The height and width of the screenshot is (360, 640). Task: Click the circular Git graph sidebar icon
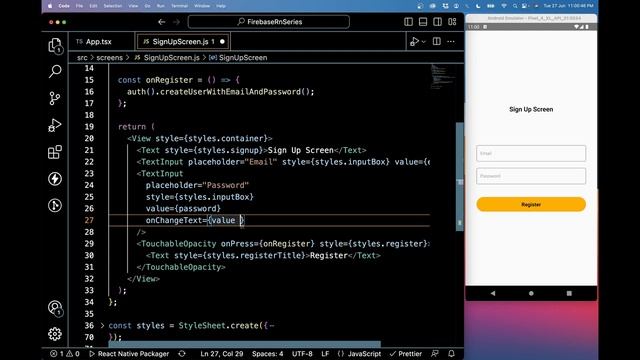pos(55,205)
